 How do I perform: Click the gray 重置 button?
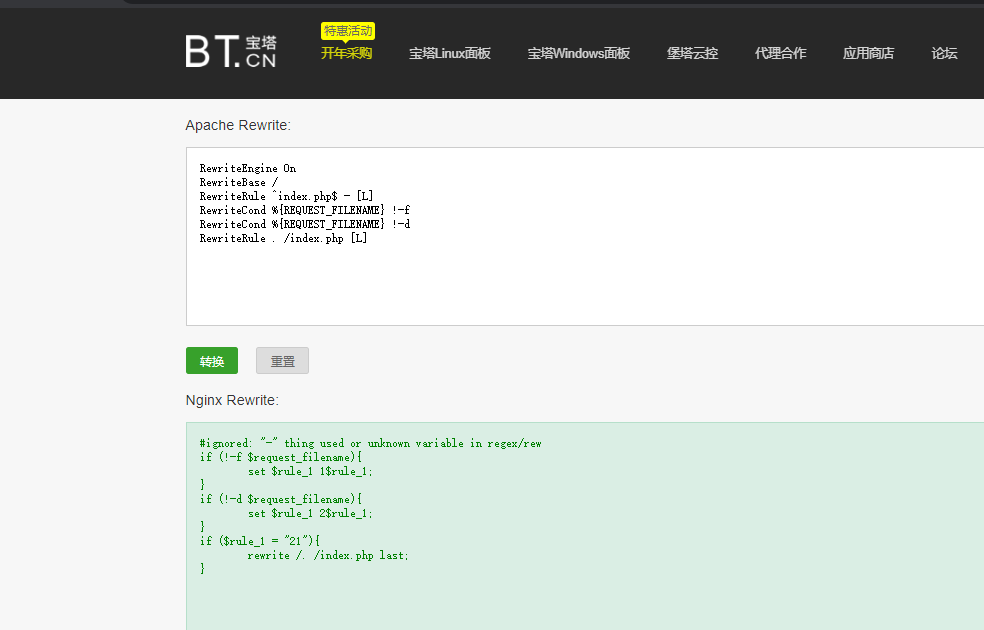pyautogui.click(x=282, y=361)
